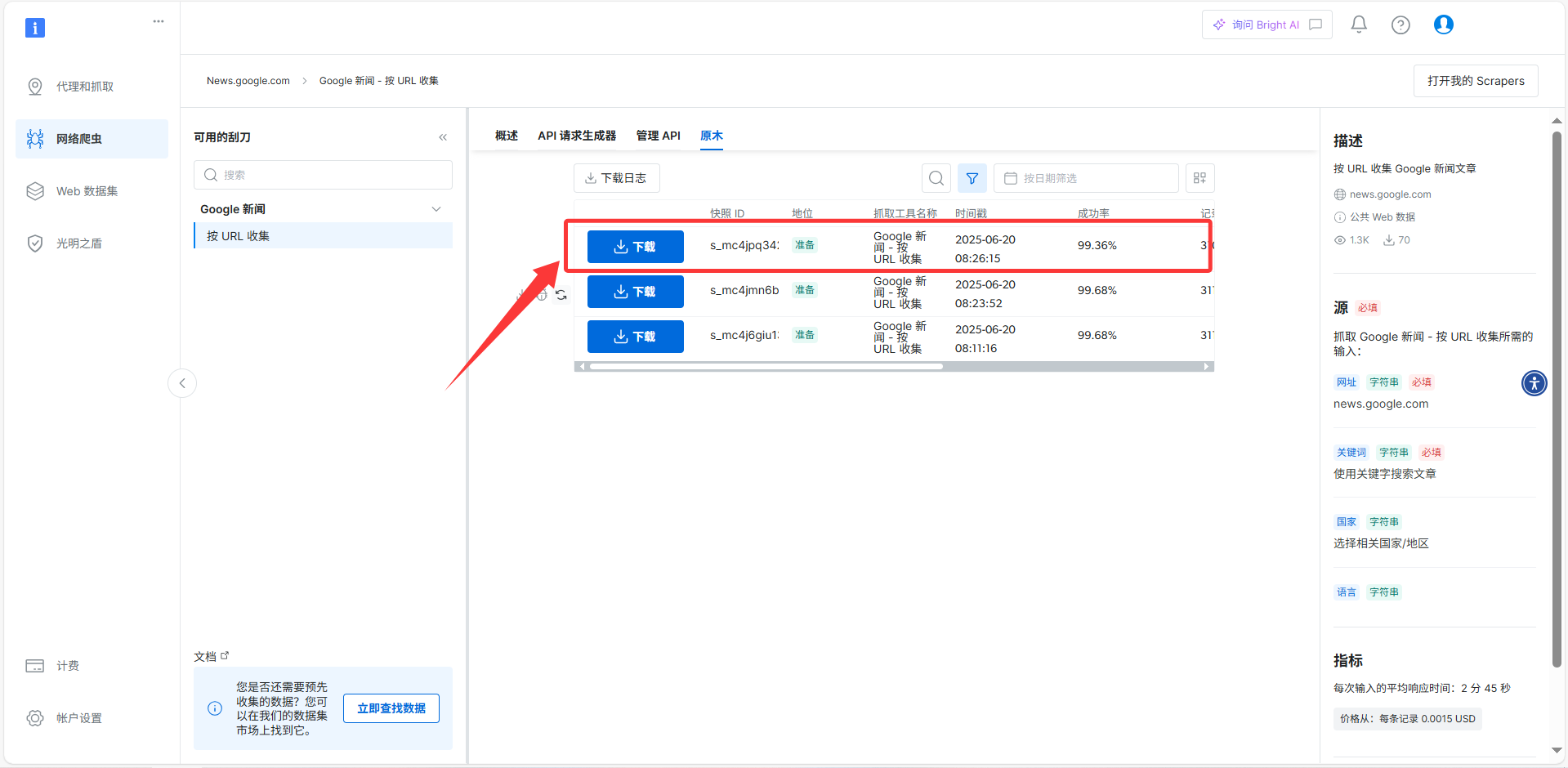Click the price per record label
This screenshot has height=768, width=1568.
click(1408, 719)
